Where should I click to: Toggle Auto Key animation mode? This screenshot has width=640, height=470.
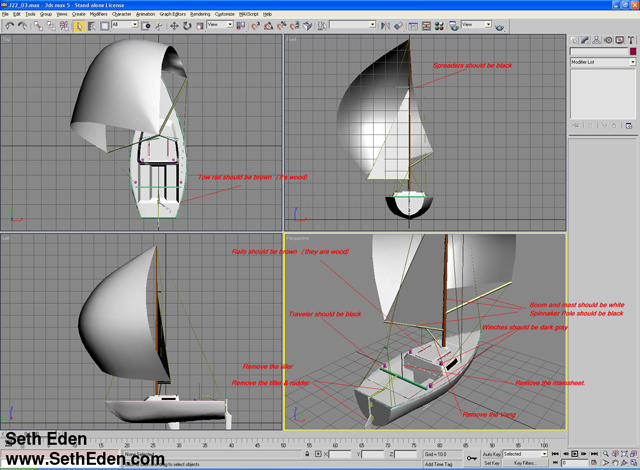pos(490,454)
